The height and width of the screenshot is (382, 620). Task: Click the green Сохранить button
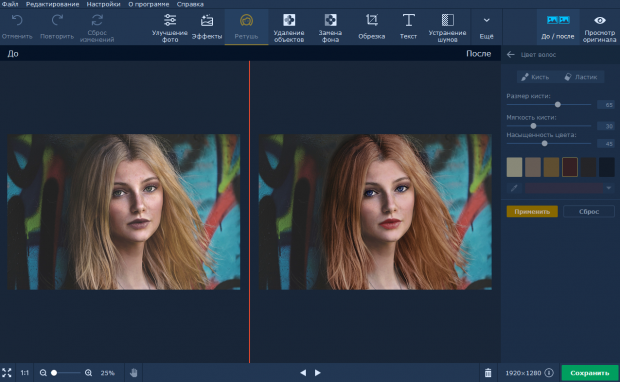point(590,373)
